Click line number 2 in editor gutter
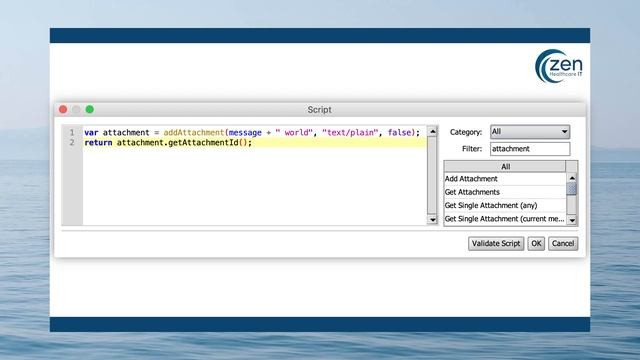 click(72, 143)
